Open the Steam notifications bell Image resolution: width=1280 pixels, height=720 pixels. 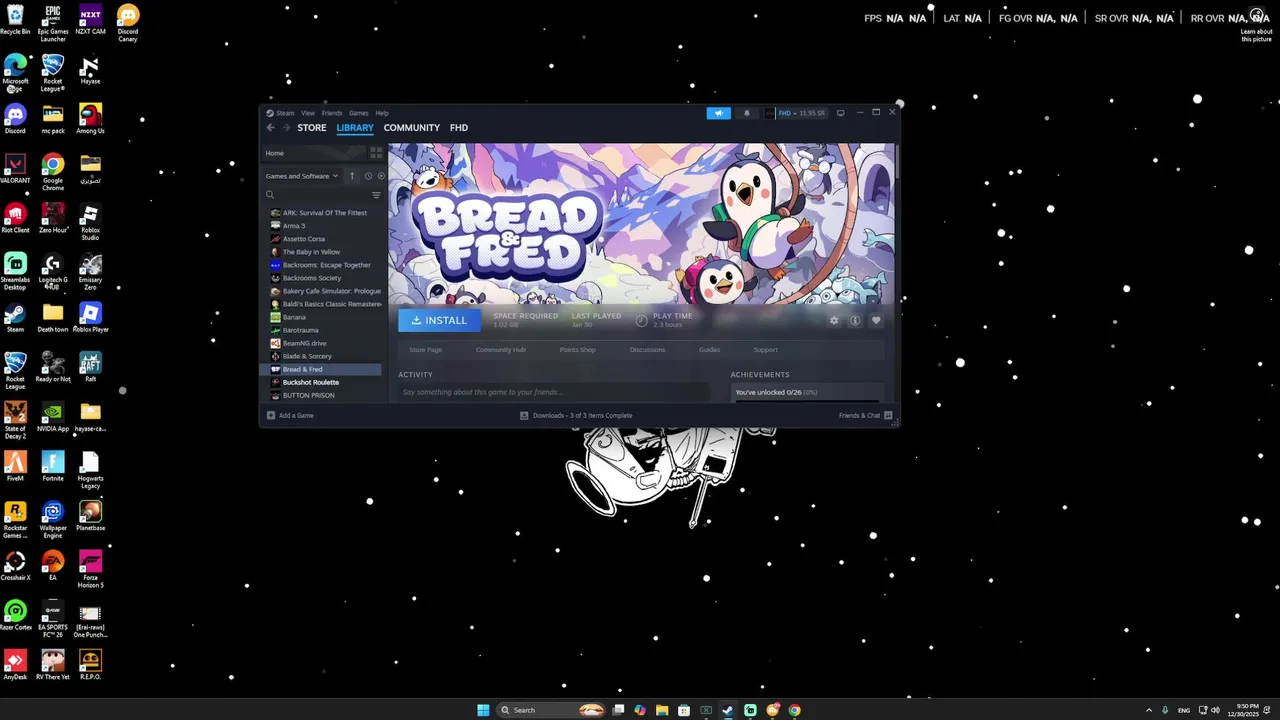(746, 113)
